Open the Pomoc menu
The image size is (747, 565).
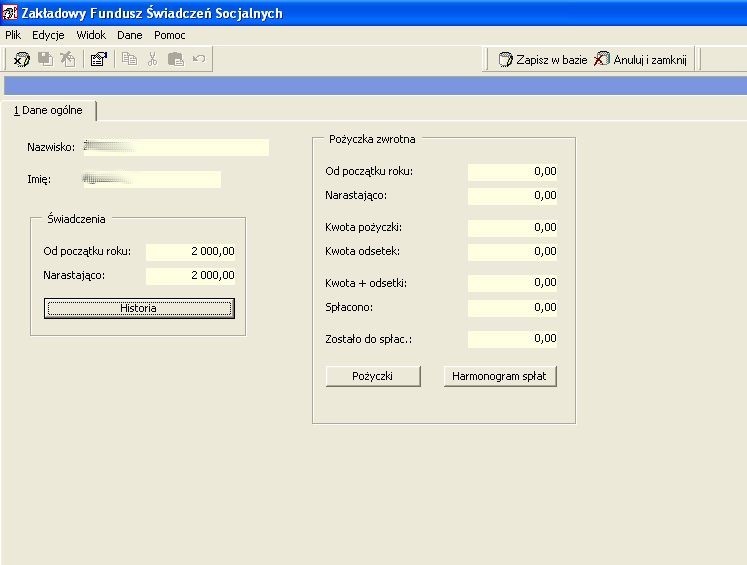170,35
